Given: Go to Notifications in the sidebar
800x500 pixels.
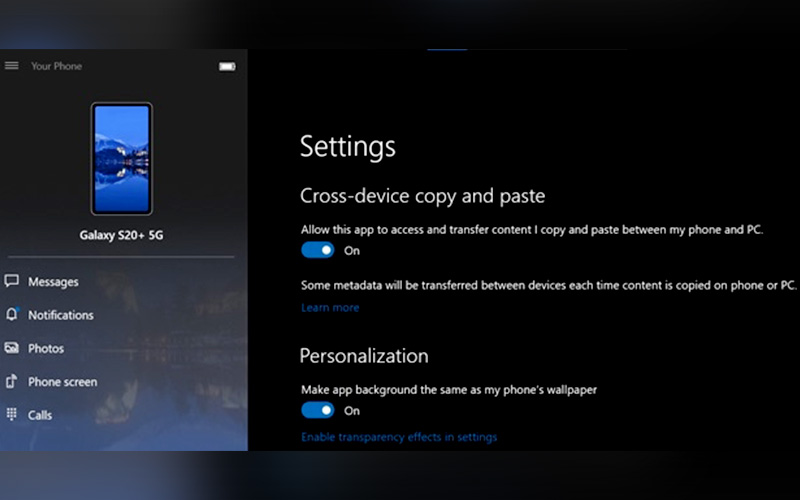Looking at the screenshot, I should click(61, 315).
